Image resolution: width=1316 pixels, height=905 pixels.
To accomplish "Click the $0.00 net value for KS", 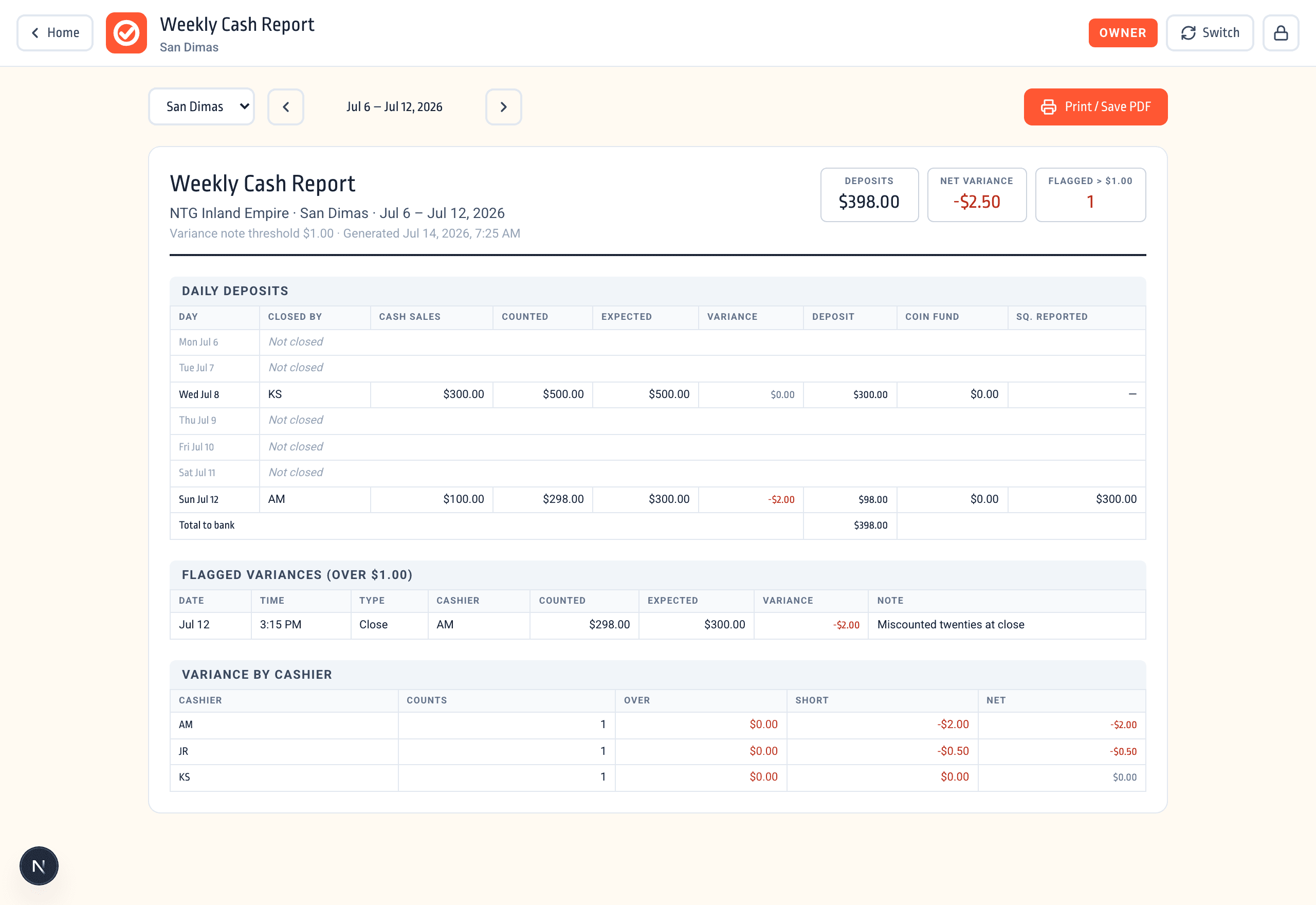I will (x=1124, y=777).
